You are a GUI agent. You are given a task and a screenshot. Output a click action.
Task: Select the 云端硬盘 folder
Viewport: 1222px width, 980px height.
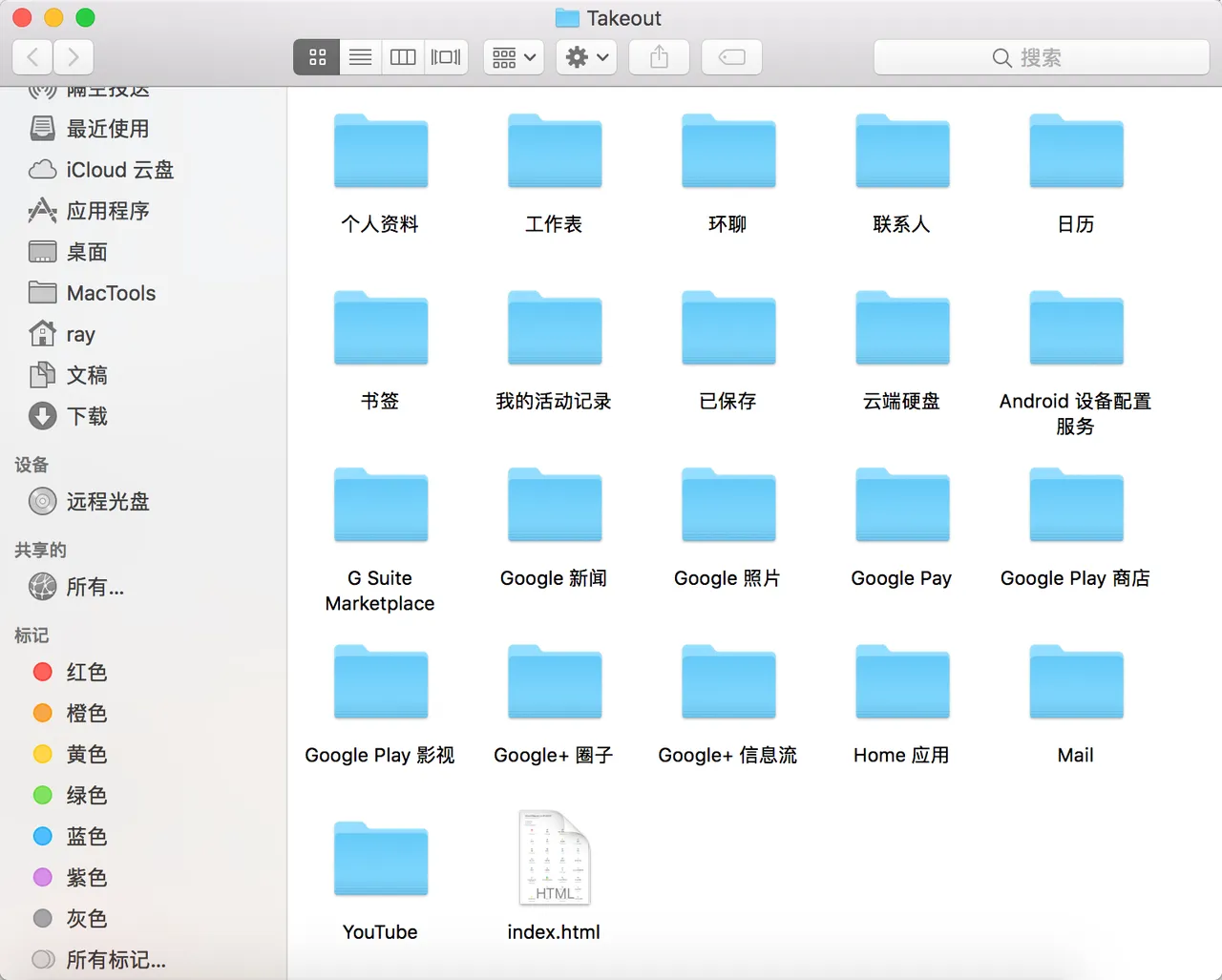[x=902, y=329]
